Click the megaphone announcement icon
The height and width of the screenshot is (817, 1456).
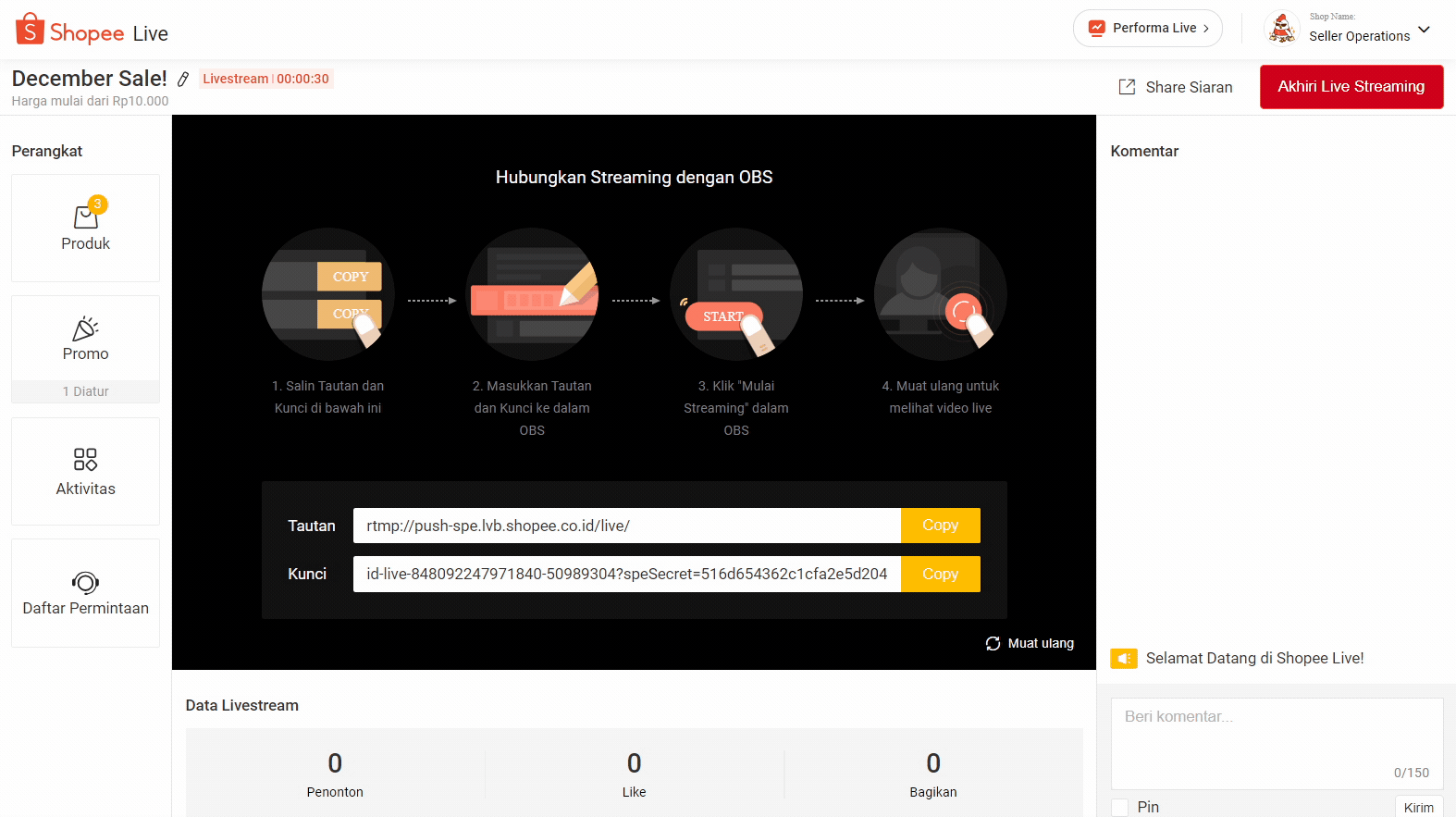1123,658
